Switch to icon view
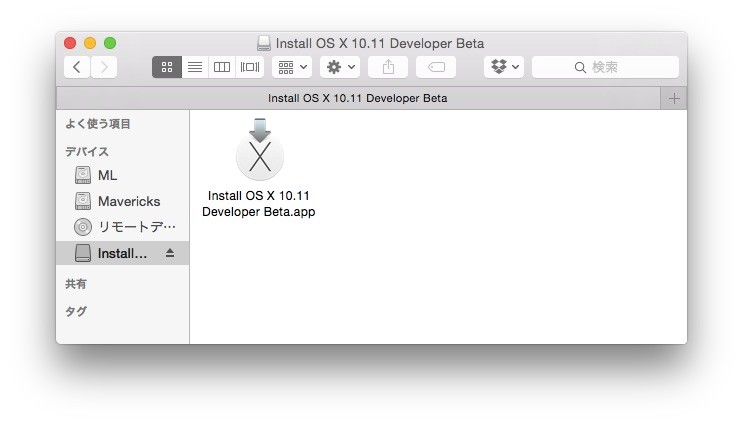743x424 pixels. coord(167,67)
